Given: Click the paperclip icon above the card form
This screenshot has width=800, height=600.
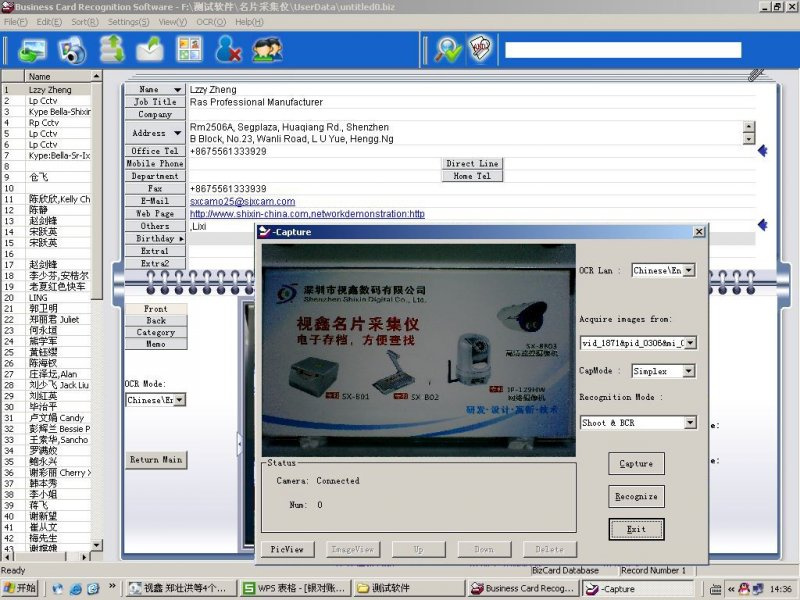Looking at the screenshot, I should (755, 74).
